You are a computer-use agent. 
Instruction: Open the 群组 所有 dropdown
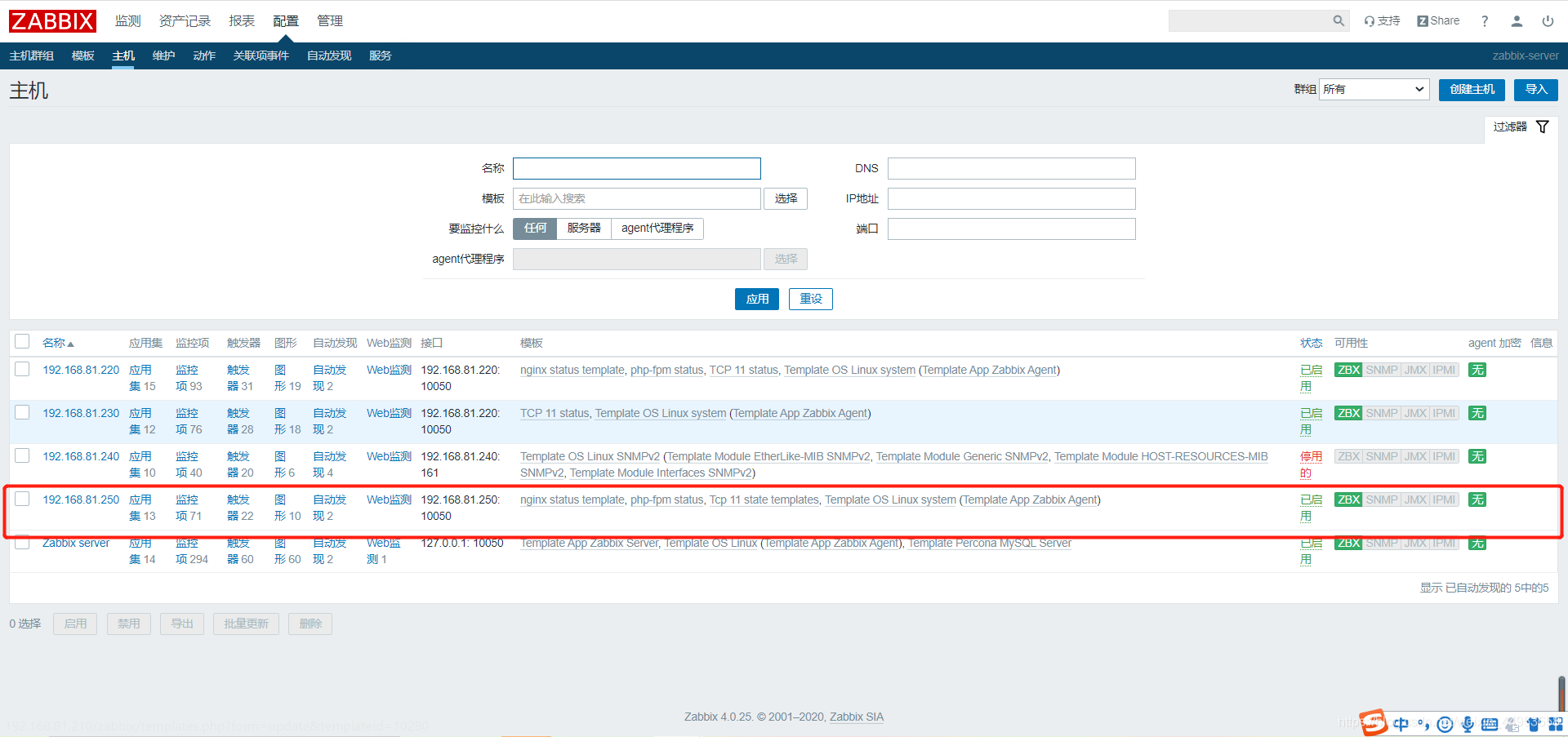point(1374,89)
